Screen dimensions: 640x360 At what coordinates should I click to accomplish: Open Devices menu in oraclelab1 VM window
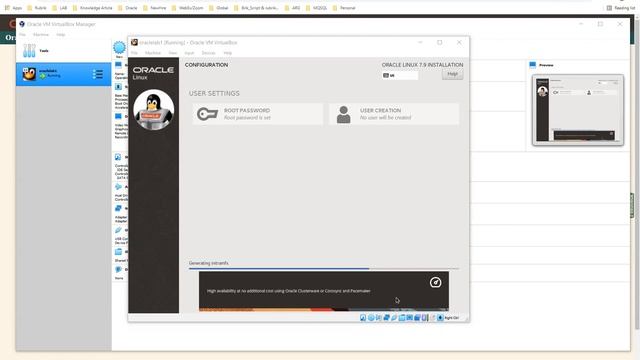pyautogui.click(x=208, y=53)
